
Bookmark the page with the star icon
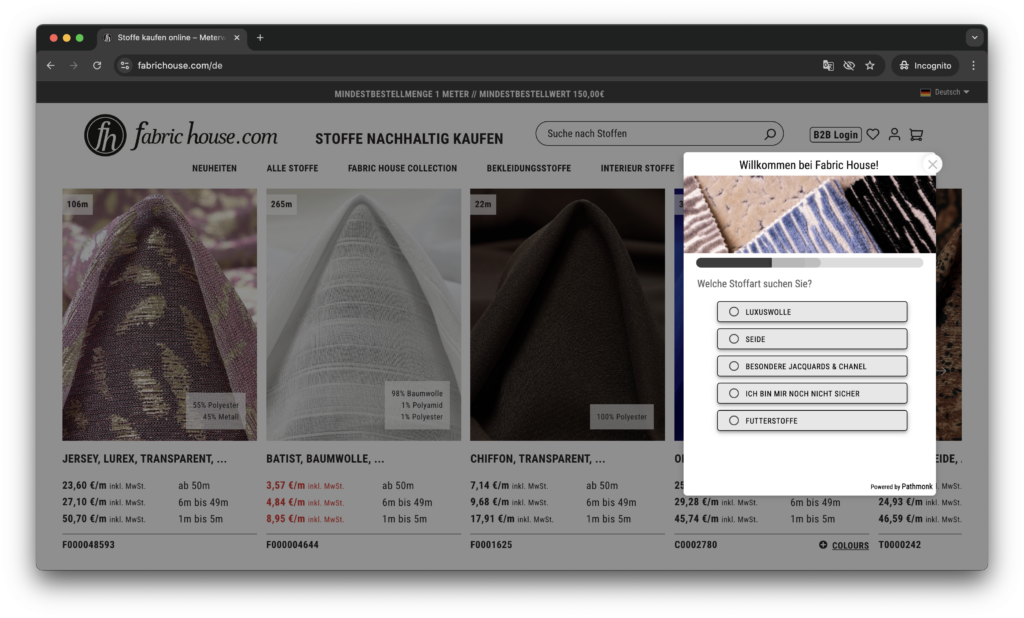(x=870, y=64)
